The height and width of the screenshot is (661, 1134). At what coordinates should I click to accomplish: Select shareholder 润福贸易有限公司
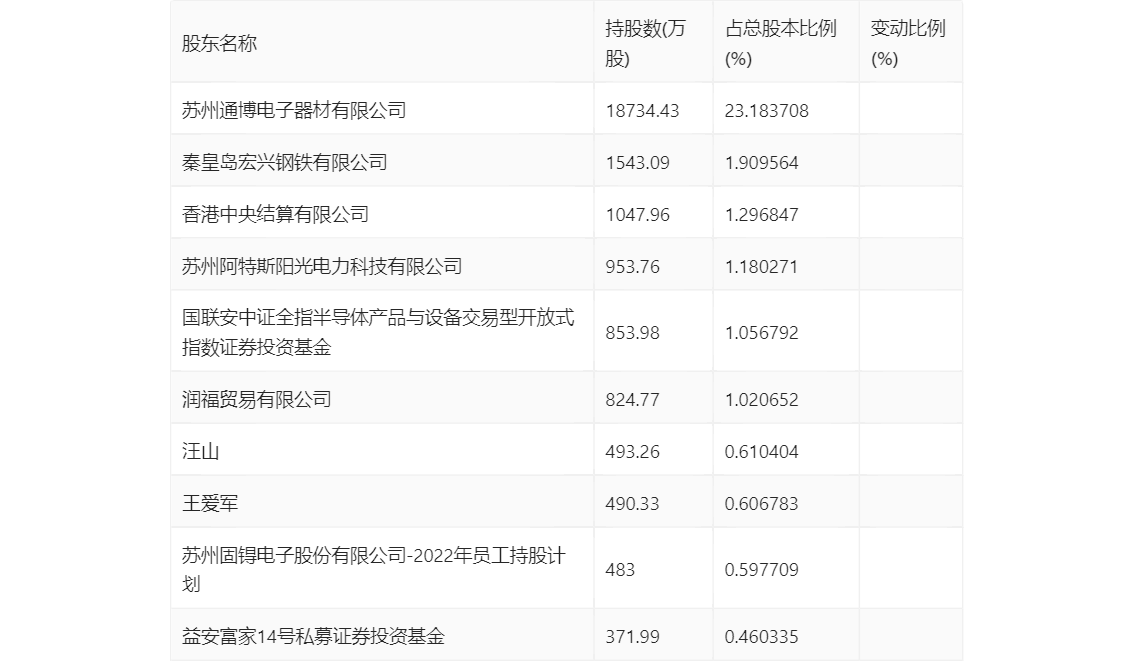[x=256, y=399]
